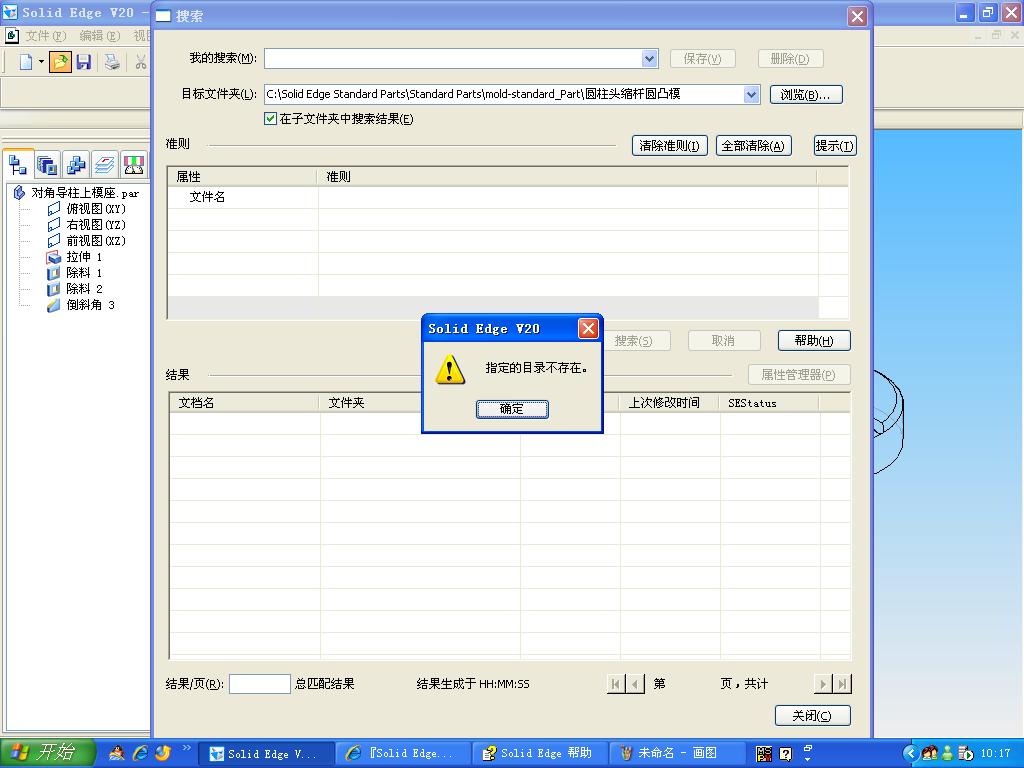1024x768 pixels.
Task: Click the 帮助(H) button
Action: pos(814,341)
